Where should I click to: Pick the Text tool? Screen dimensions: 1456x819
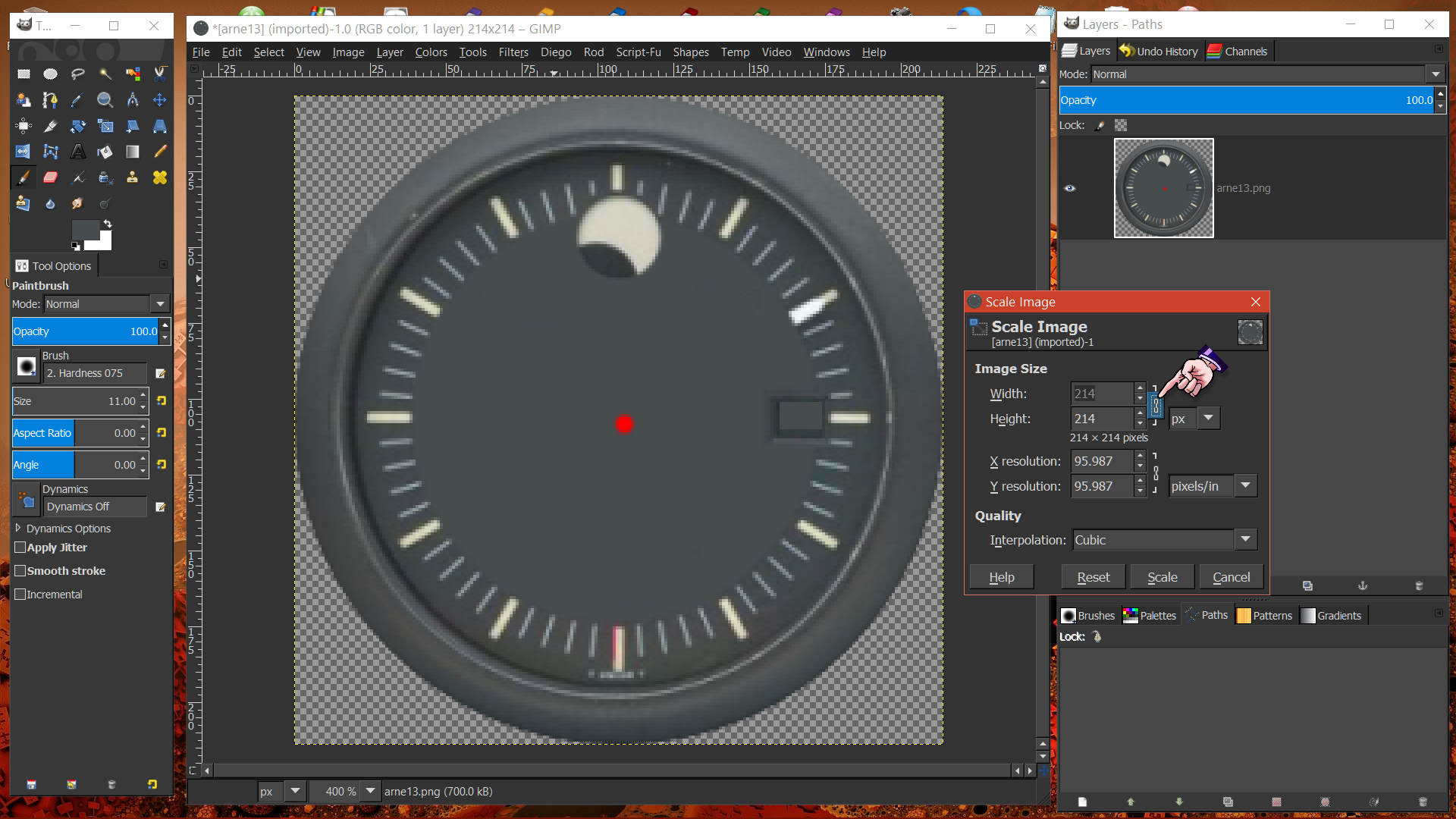(x=78, y=152)
